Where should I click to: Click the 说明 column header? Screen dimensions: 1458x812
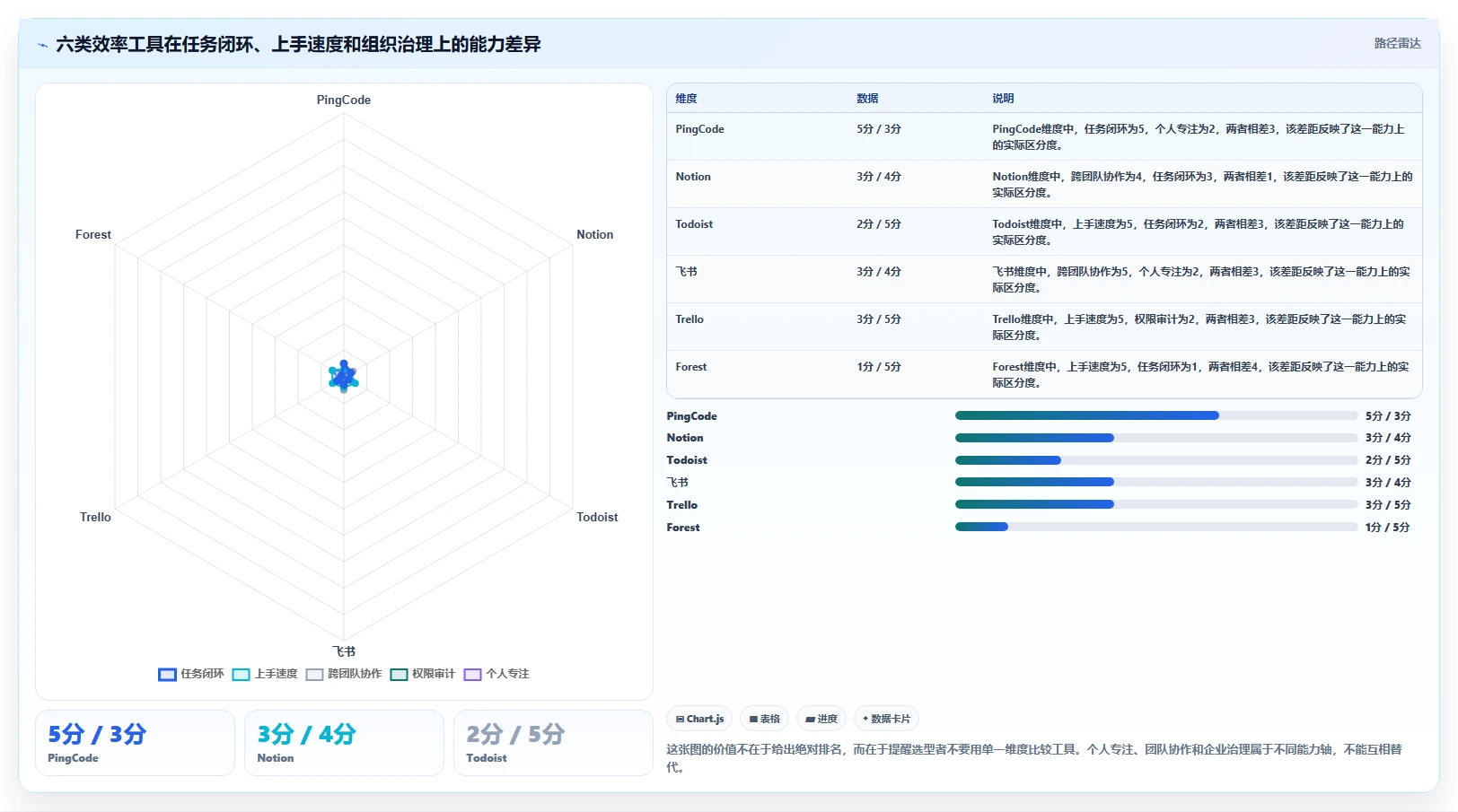(1003, 99)
